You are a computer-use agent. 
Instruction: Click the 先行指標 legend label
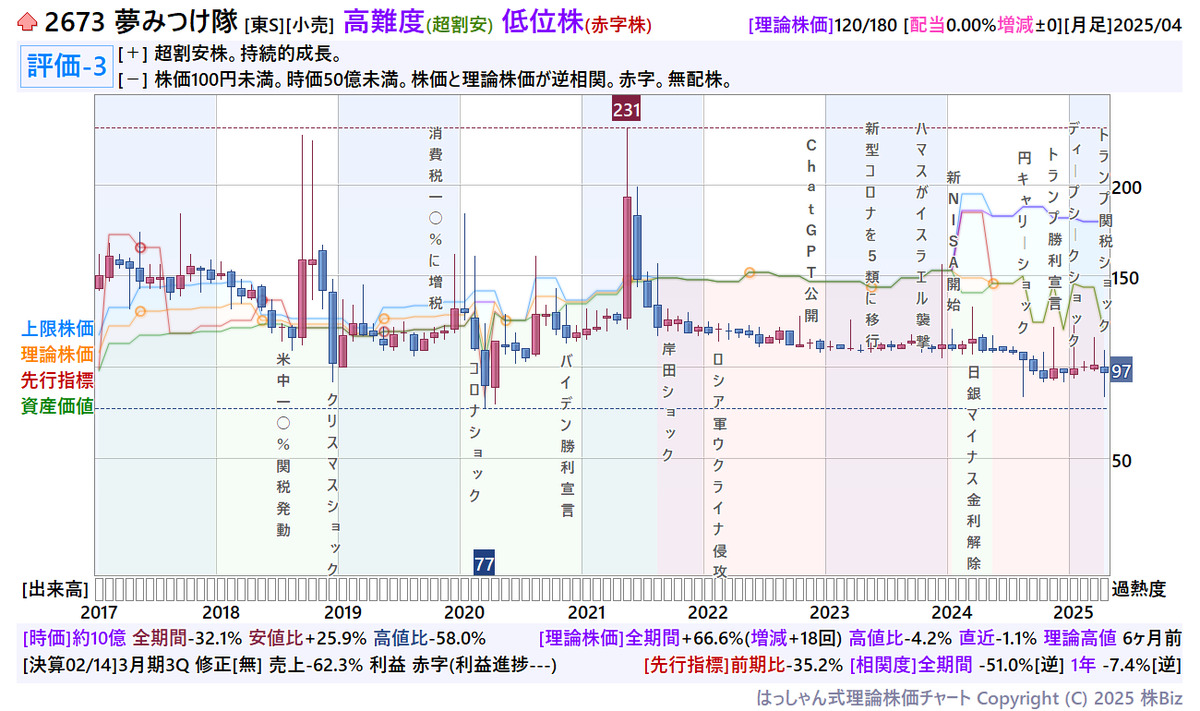click(x=57, y=379)
